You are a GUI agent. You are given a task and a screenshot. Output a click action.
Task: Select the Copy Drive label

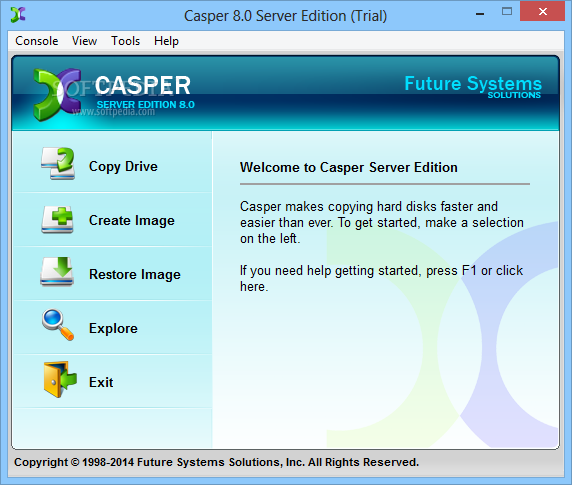pos(123,167)
